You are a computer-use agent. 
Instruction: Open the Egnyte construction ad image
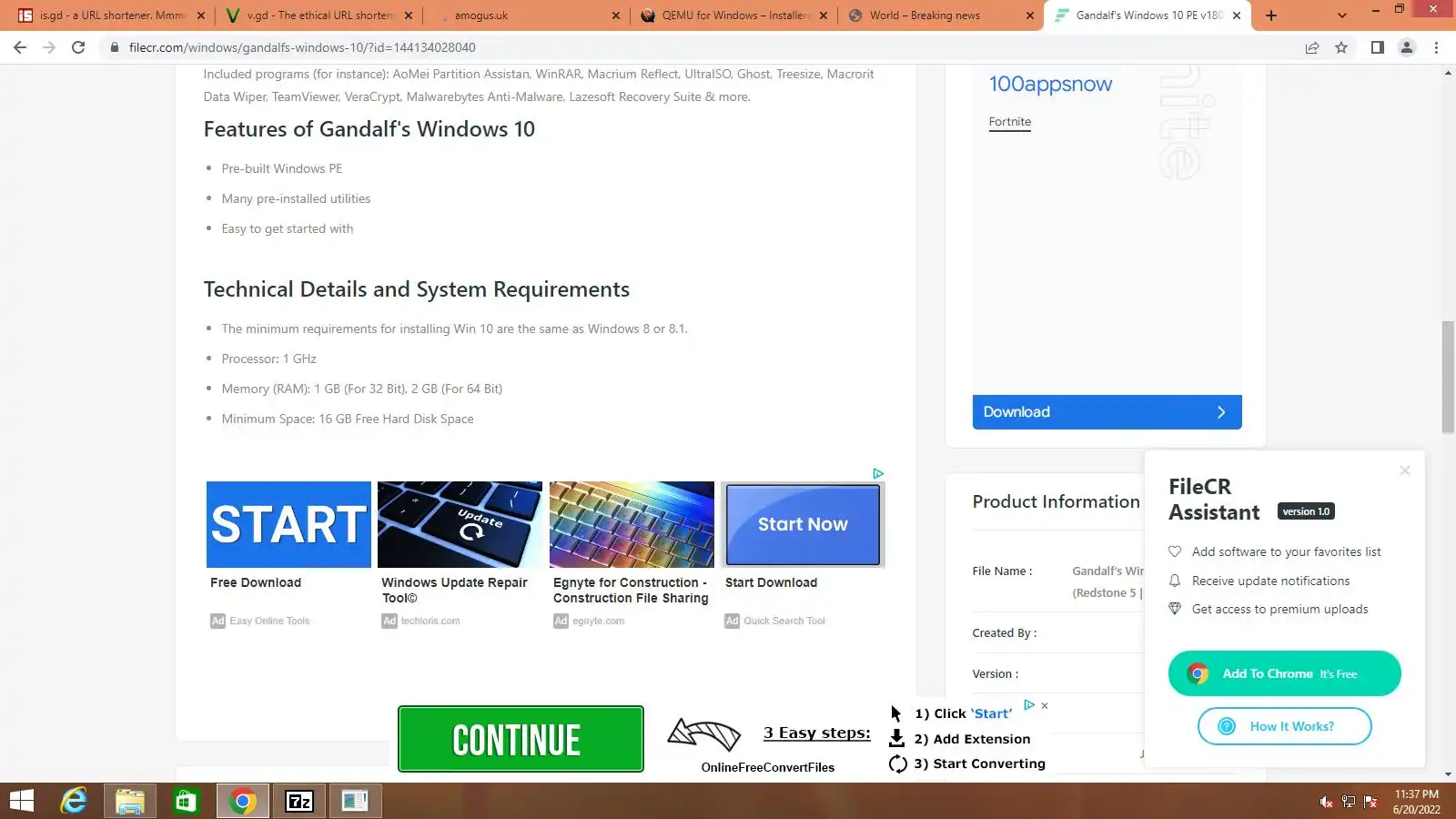[632, 524]
